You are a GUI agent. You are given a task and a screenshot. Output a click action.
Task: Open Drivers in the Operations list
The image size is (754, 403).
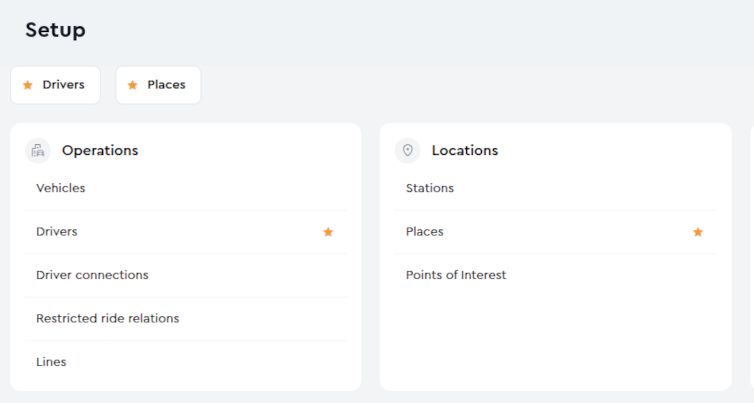click(186, 232)
